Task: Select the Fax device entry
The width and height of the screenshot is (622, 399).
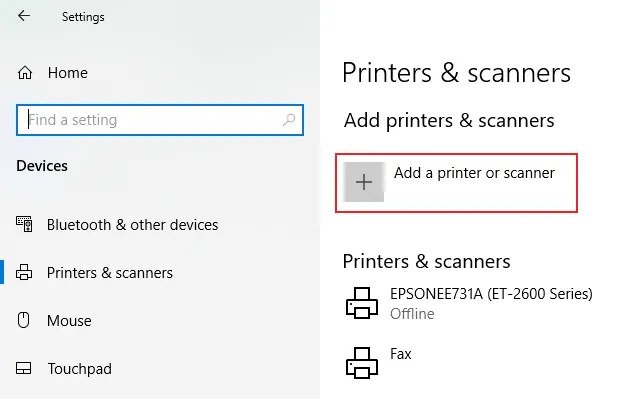Action: pos(401,354)
